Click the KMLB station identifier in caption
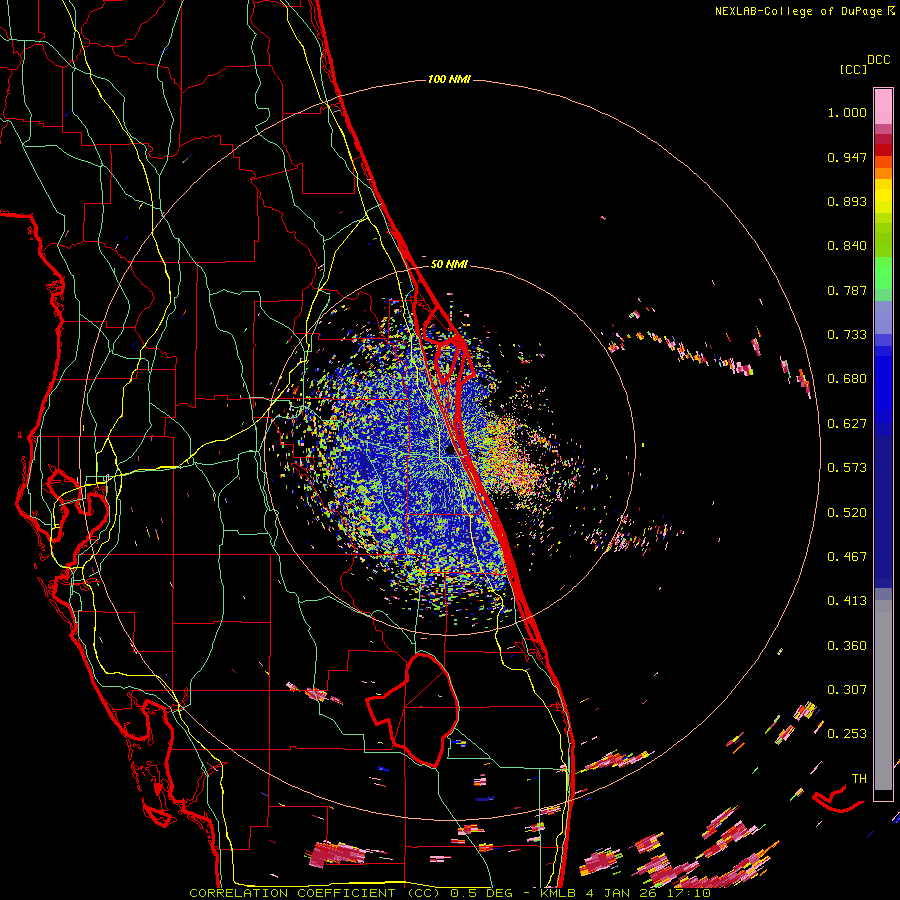This screenshot has width=900, height=900. (558, 893)
